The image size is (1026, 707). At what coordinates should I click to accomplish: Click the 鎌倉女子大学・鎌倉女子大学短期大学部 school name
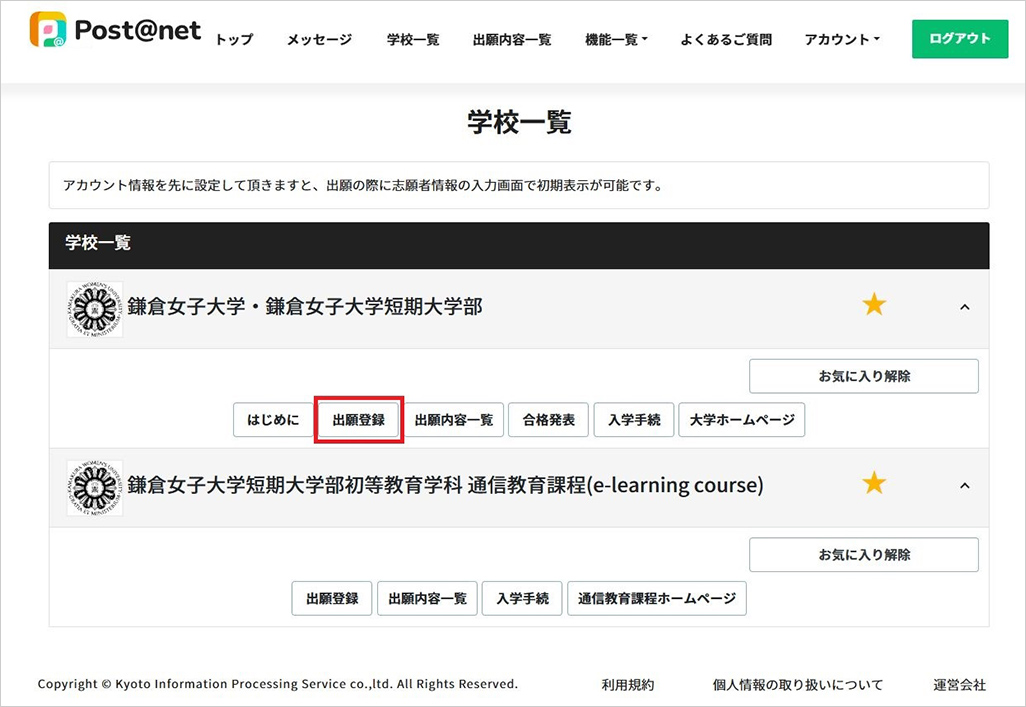(x=305, y=306)
